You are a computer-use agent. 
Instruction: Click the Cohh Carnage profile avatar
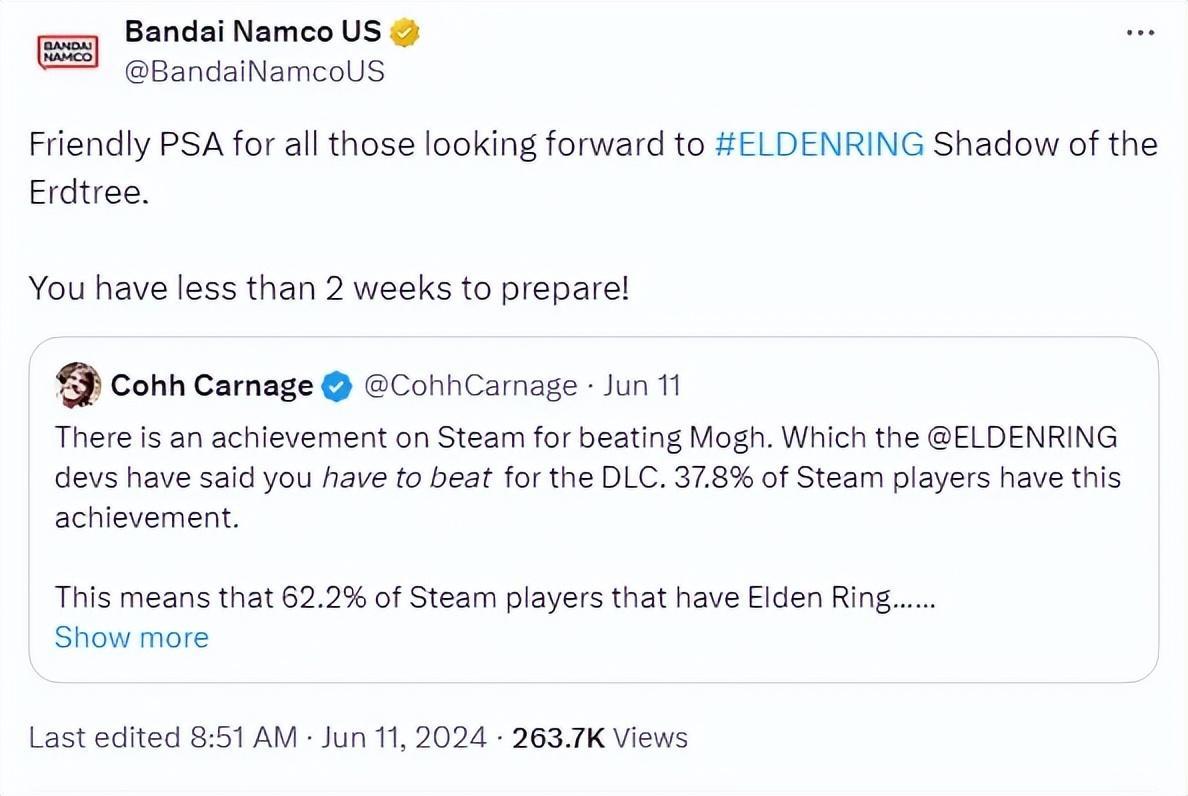click(79, 385)
